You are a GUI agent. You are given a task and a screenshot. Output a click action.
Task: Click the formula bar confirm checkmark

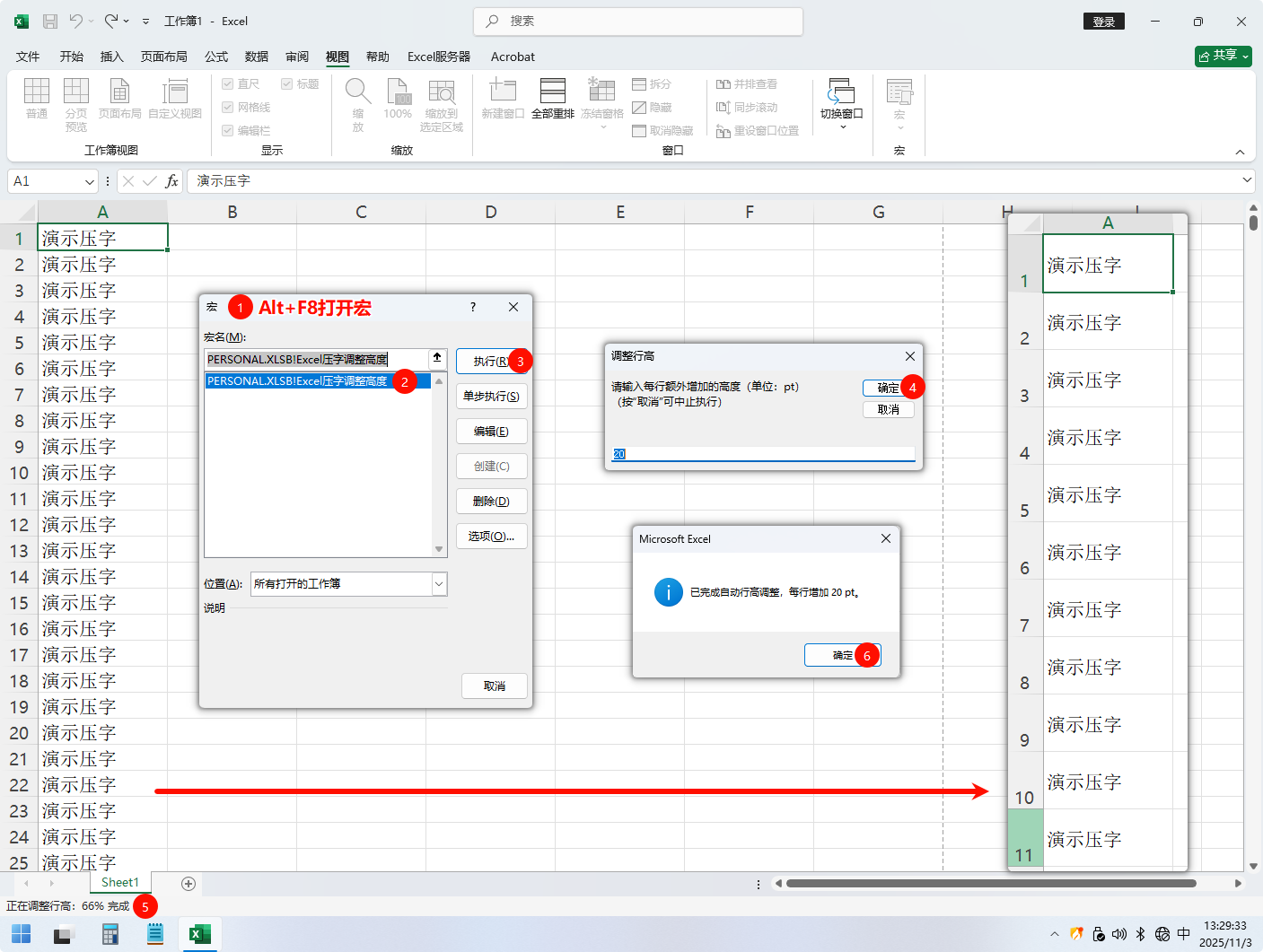(150, 181)
